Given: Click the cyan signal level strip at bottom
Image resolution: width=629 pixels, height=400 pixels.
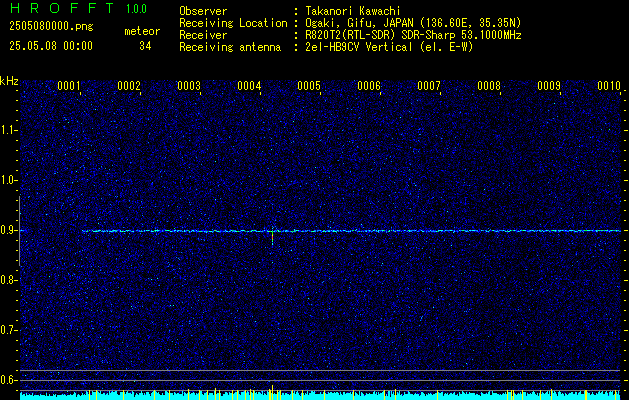Looking at the screenshot, I should (x=320, y=396).
